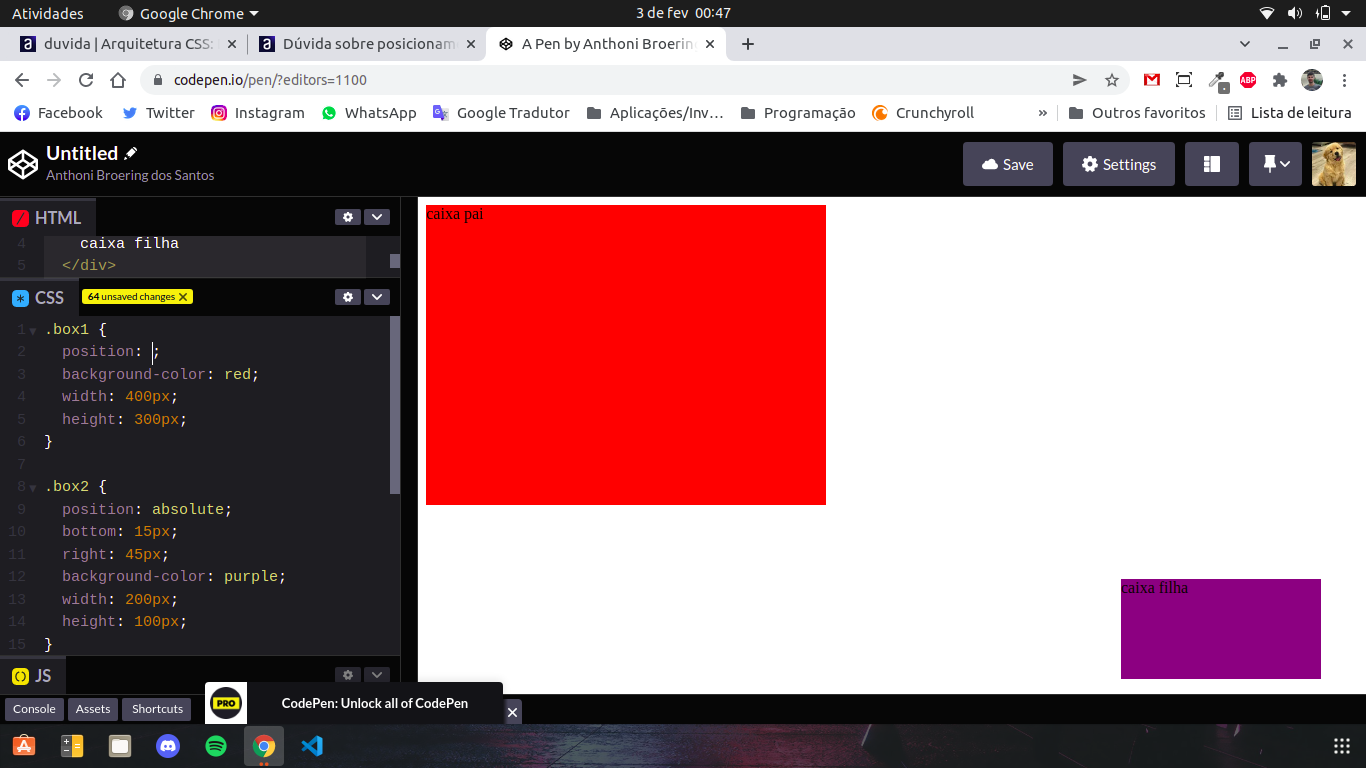
Task: Fold the .box1 CSS rule
Action: [x=33, y=330]
